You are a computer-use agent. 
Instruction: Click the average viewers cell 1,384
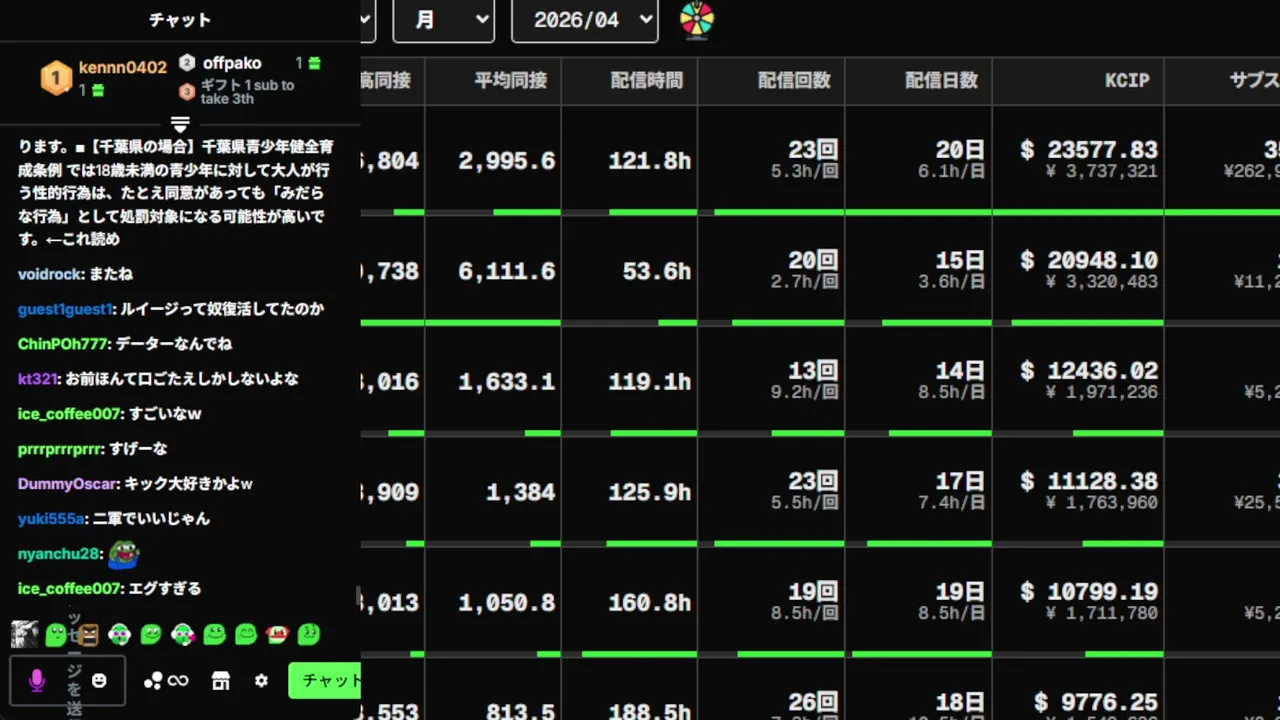click(x=521, y=493)
